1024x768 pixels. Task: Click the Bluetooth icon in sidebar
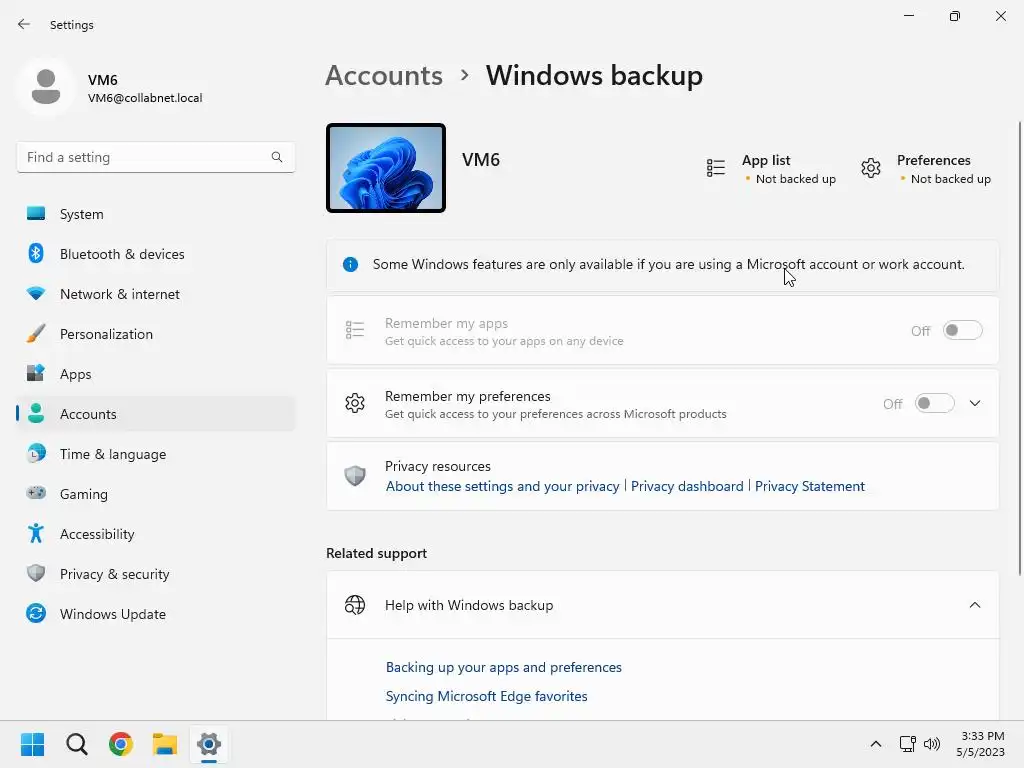point(36,253)
